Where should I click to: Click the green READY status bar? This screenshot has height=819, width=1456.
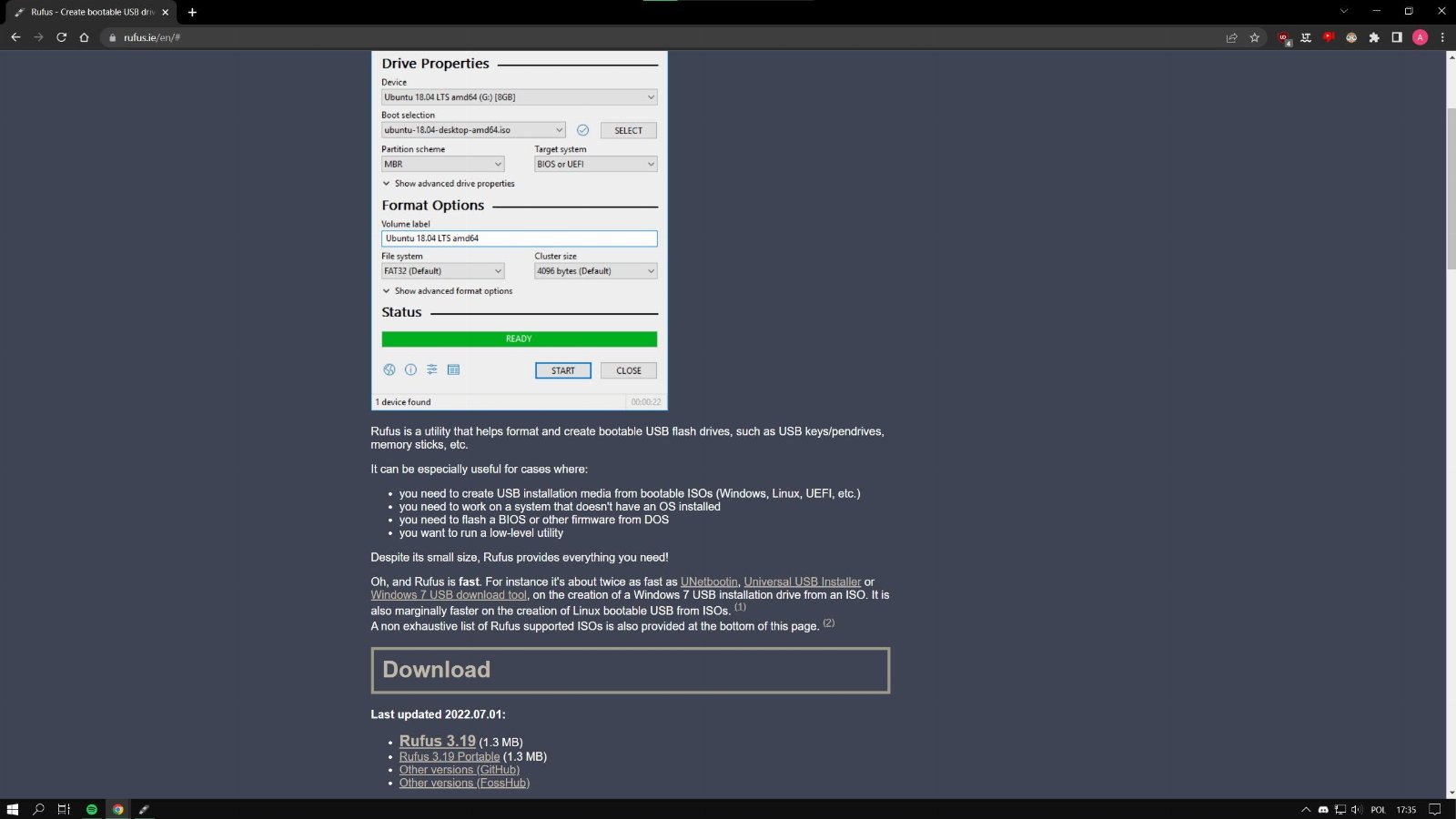519,339
